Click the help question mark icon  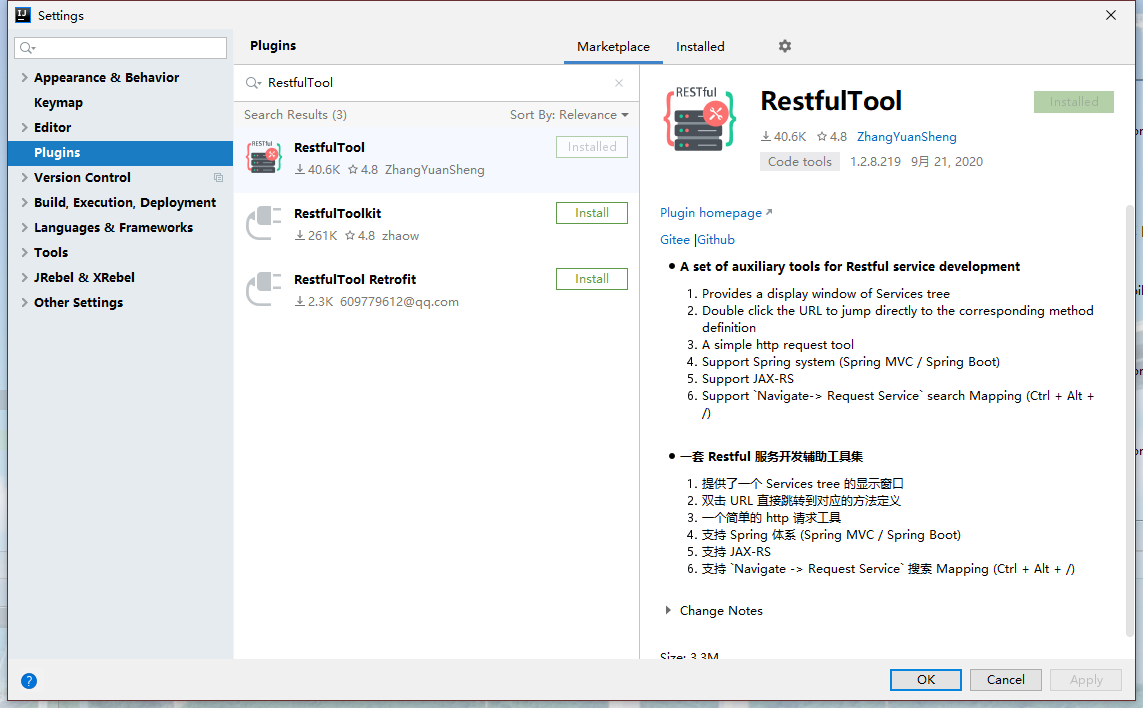pos(29,681)
